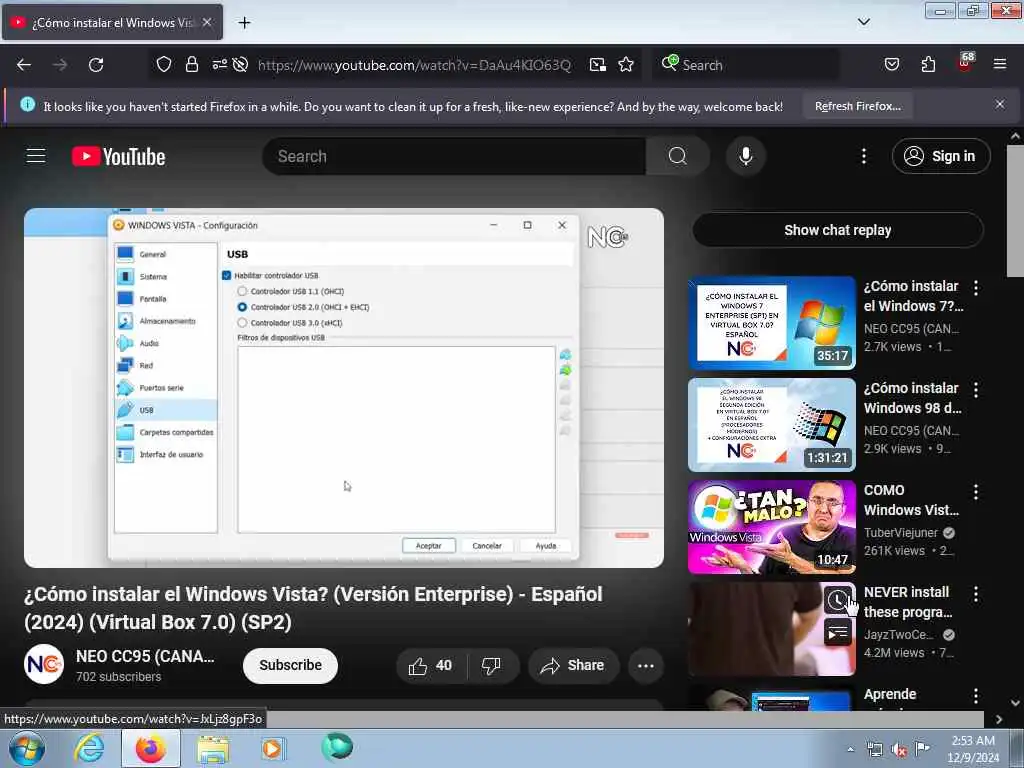Dislike the video with thumbs down
The height and width of the screenshot is (768, 1024).
click(492, 665)
